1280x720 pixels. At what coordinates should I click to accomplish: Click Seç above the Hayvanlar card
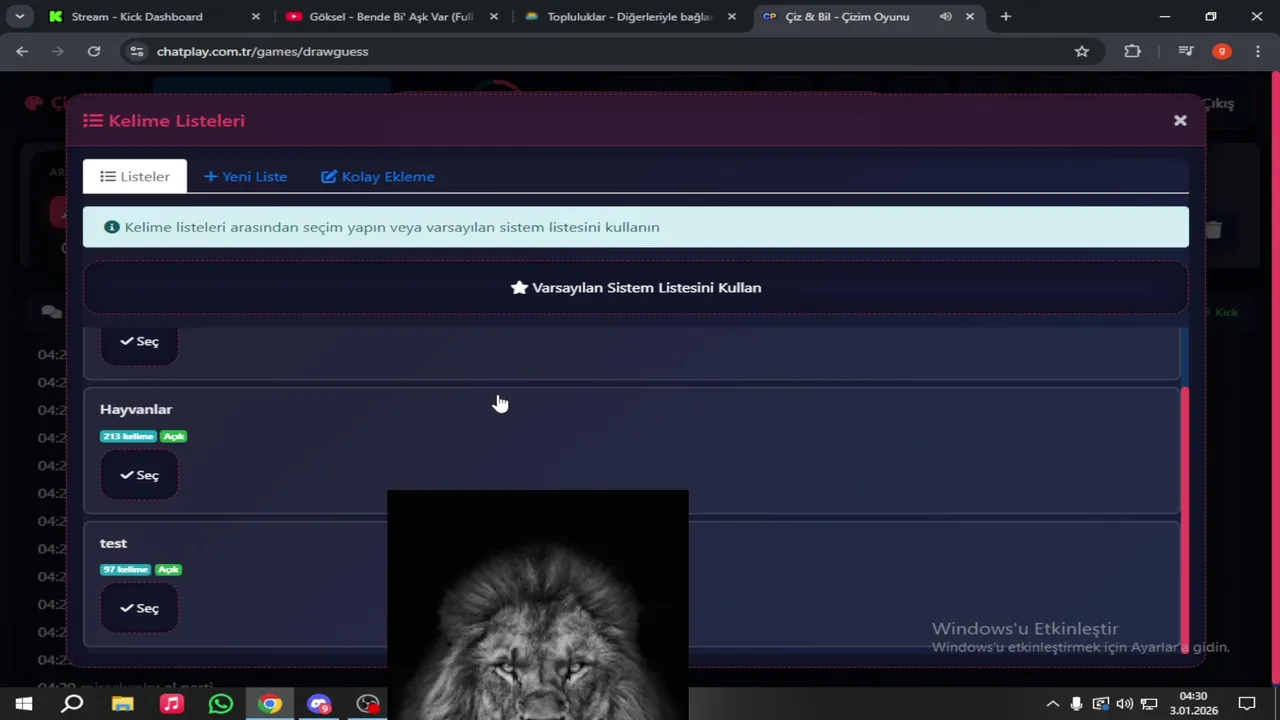tap(139, 341)
